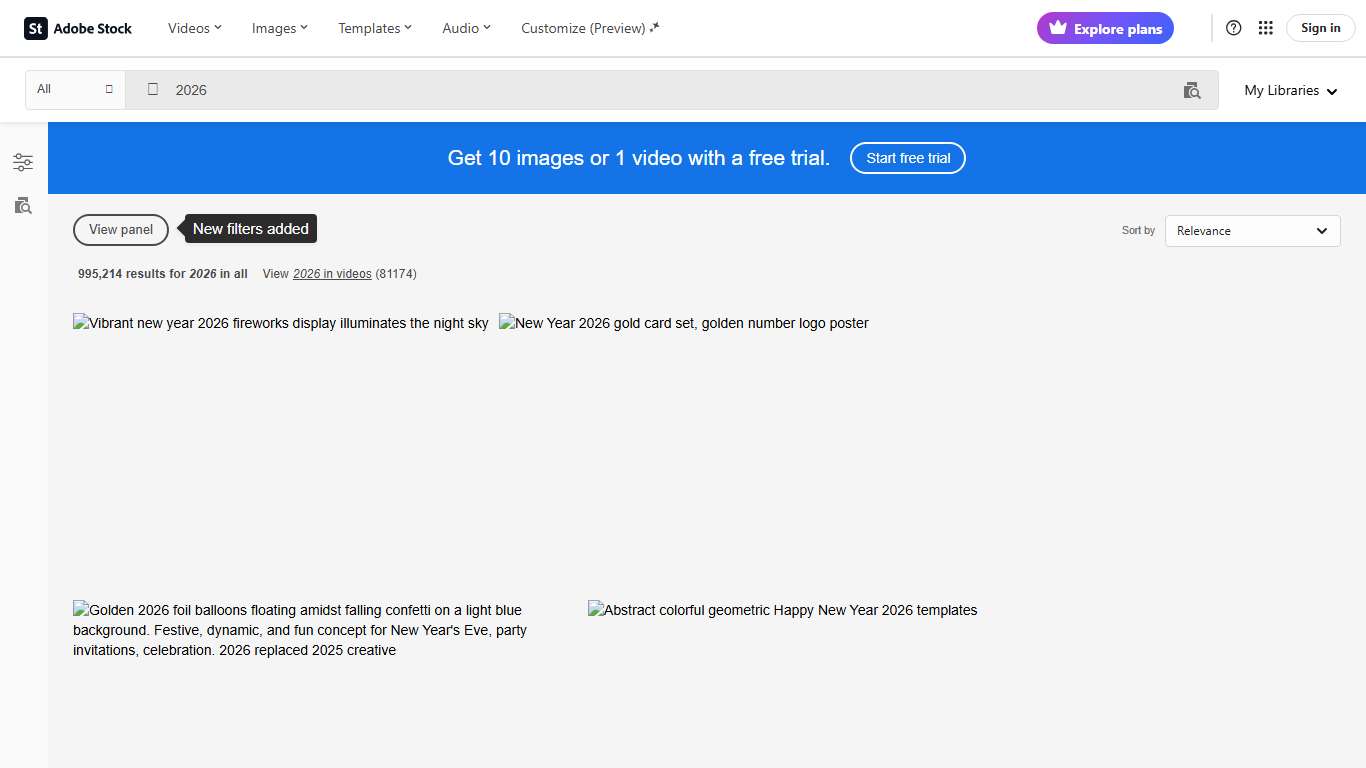Viewport: 1366px width, 768px height.
Task: Open the Audio menu
Action: [466, 28]
